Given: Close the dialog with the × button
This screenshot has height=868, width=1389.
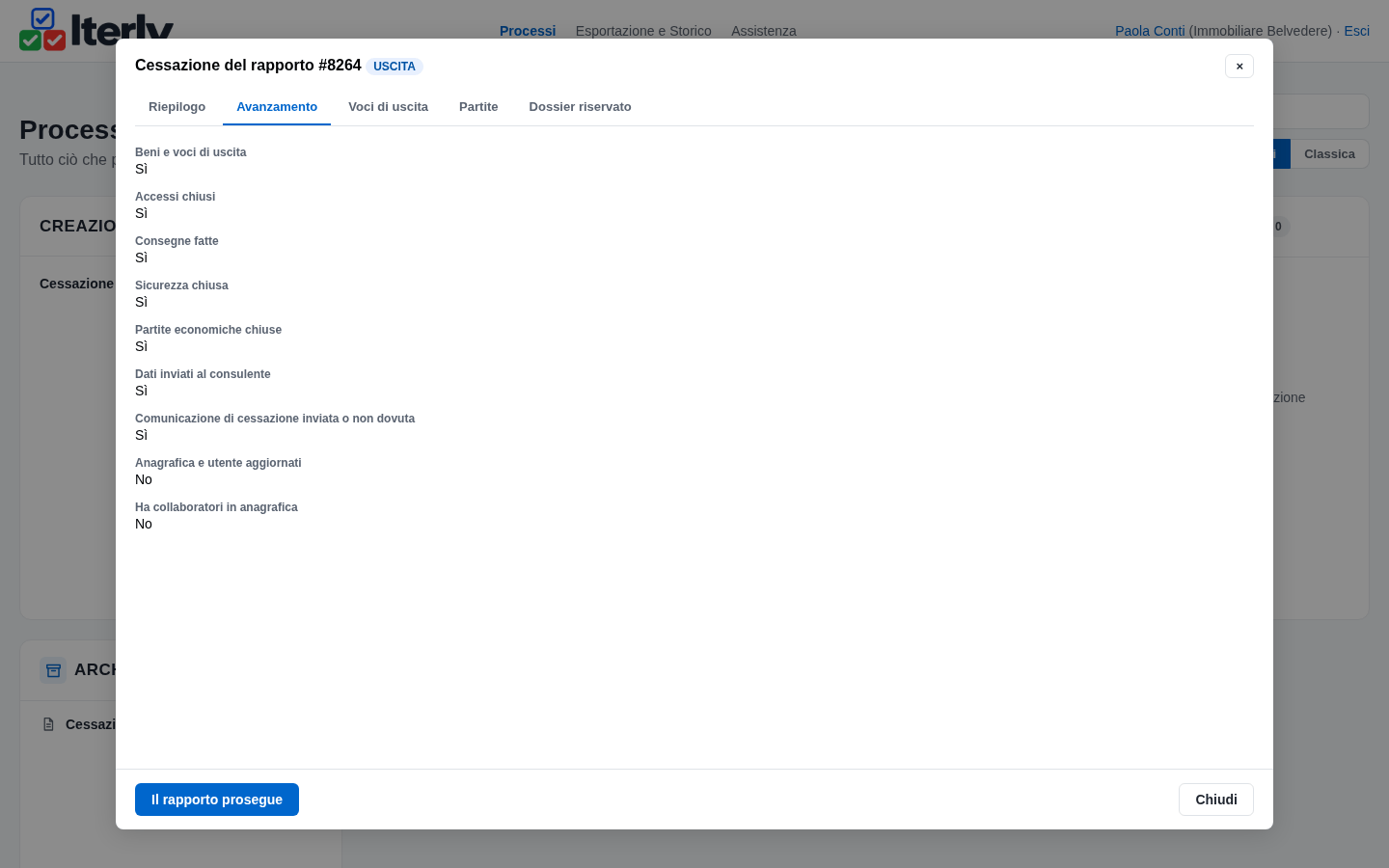Looking at the screenshot, I should point(1239,67).
